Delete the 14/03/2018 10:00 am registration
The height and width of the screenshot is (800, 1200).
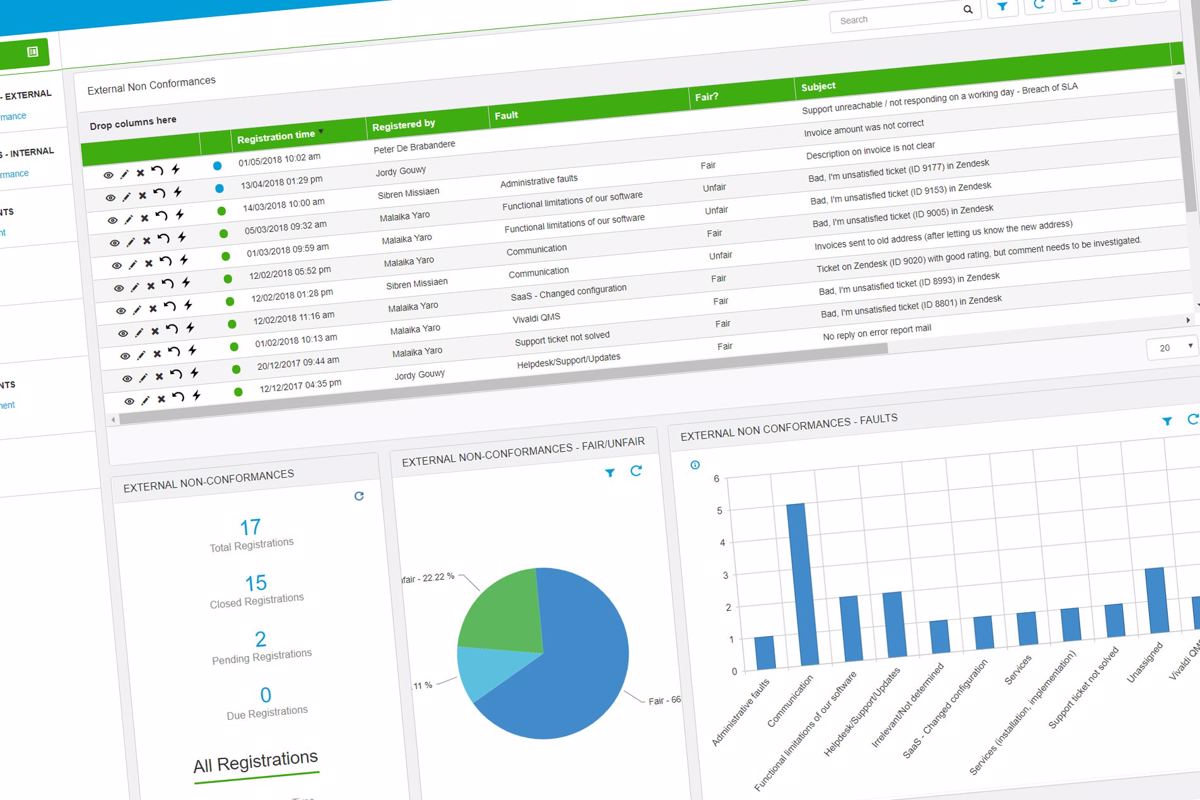(143, 218)
